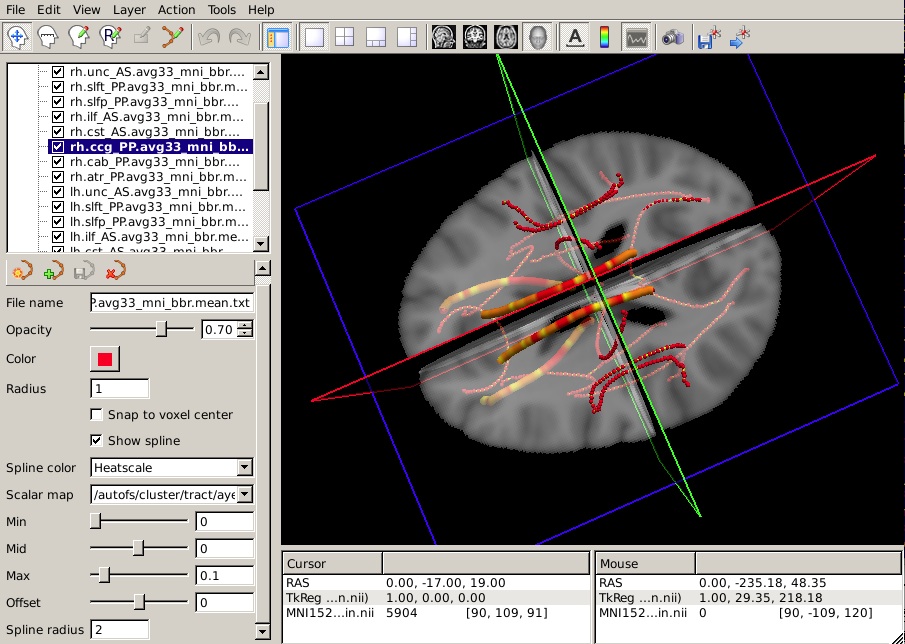This screenshot has height=644, width=905.
Task: Switch to the sagittal view
Action: click(443, 38)
